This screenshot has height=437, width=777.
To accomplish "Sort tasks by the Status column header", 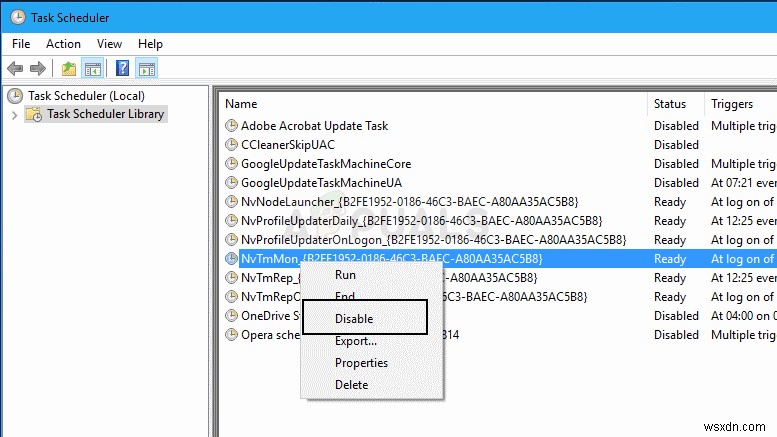I will point(670,104).
